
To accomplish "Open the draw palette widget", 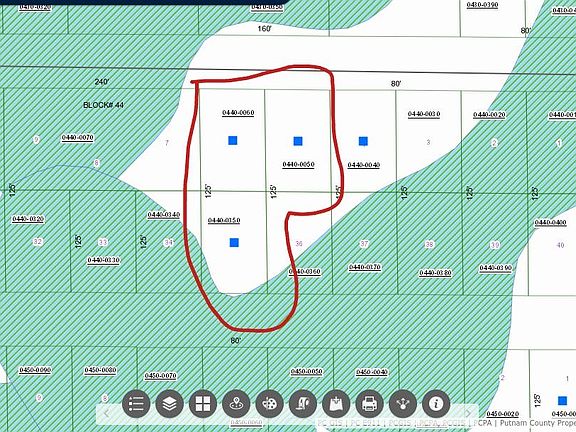I will coord(269,404).
